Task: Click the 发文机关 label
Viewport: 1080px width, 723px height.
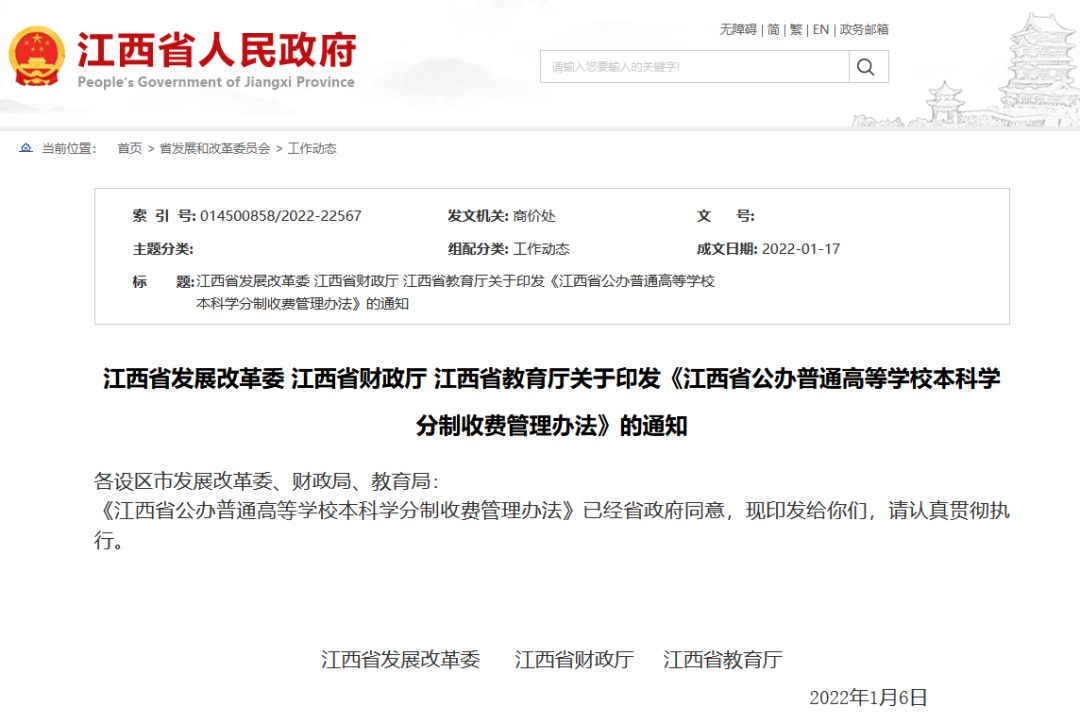Action: pyautogui.click(x=479, y=216)
